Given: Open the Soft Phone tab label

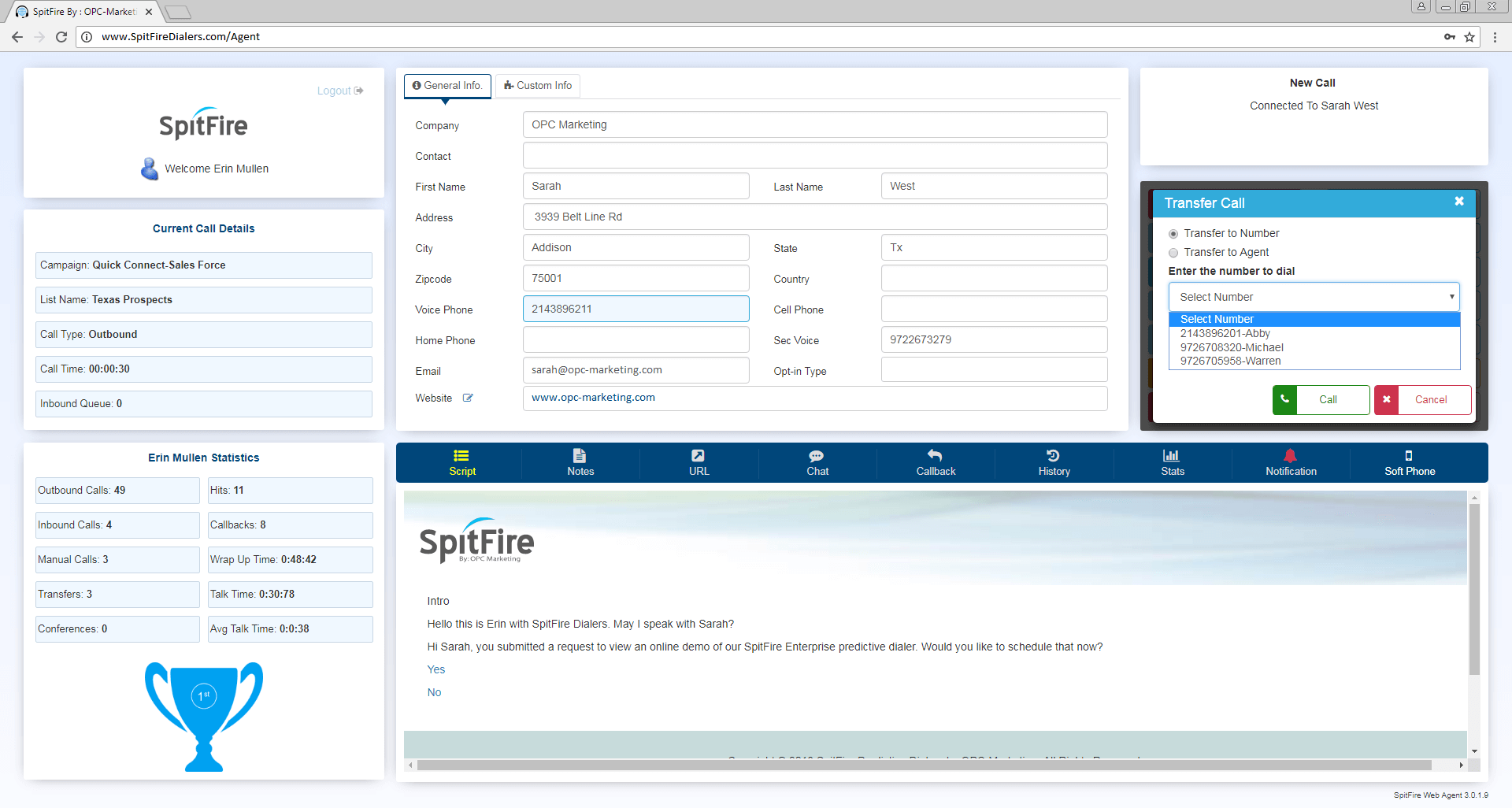Looking at the screenshot, I should pos(1410,471).
